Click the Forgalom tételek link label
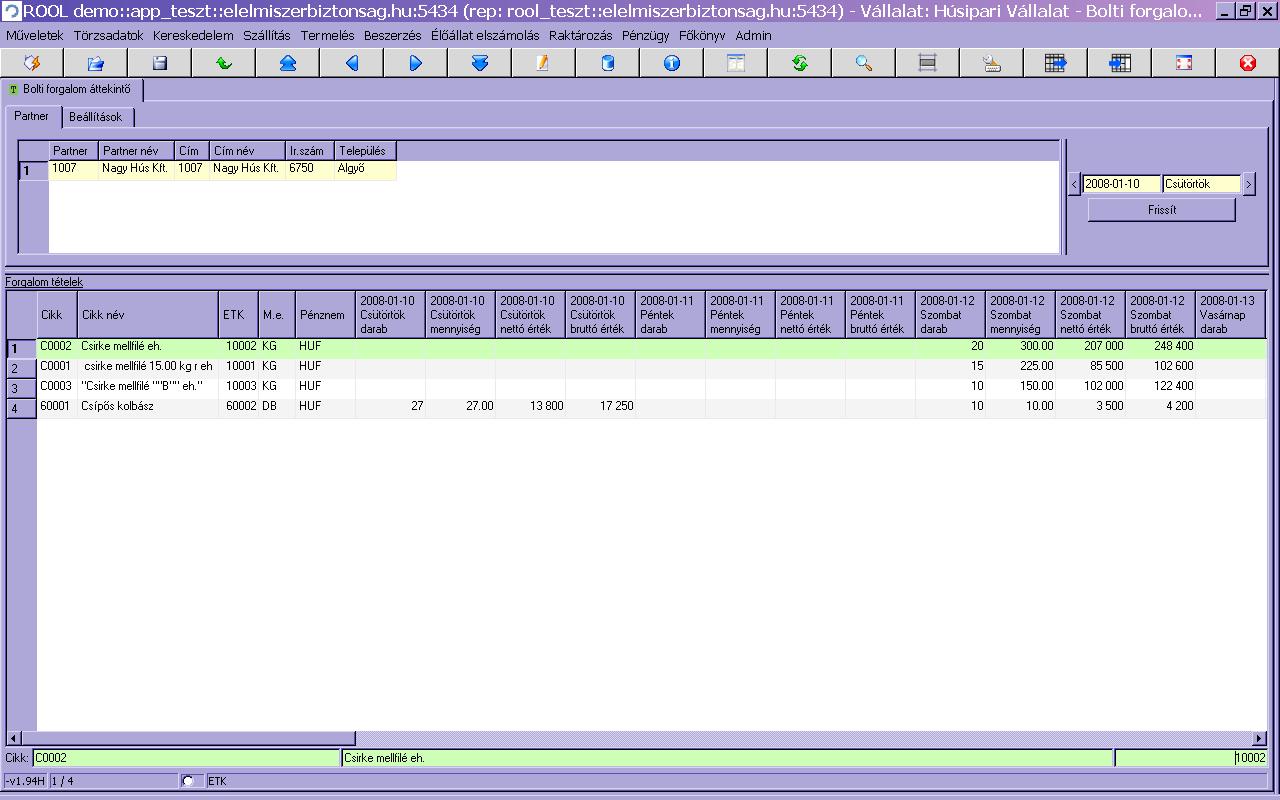This screenshot has width=1280, height=800. pyautogui.click(x=44, y=282)
